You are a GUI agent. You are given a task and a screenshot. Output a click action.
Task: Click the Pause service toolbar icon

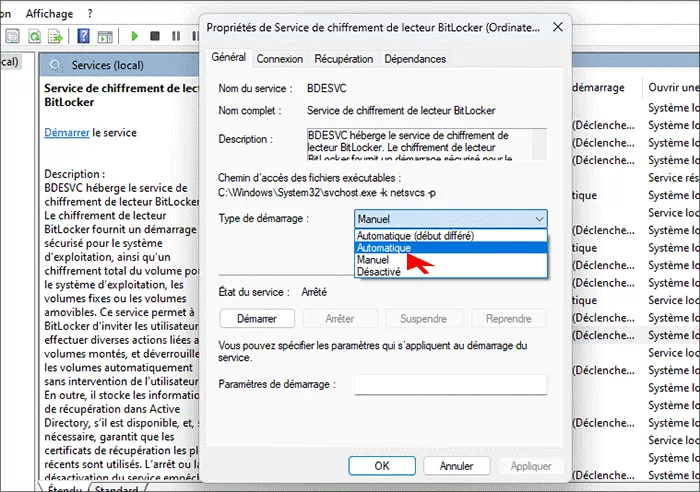[176, 36]
